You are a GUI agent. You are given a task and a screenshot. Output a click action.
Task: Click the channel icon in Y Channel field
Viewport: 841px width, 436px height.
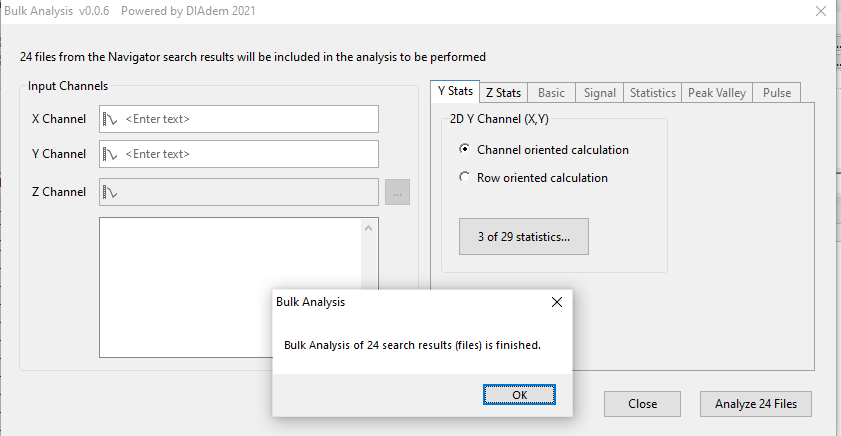(111, 154)
